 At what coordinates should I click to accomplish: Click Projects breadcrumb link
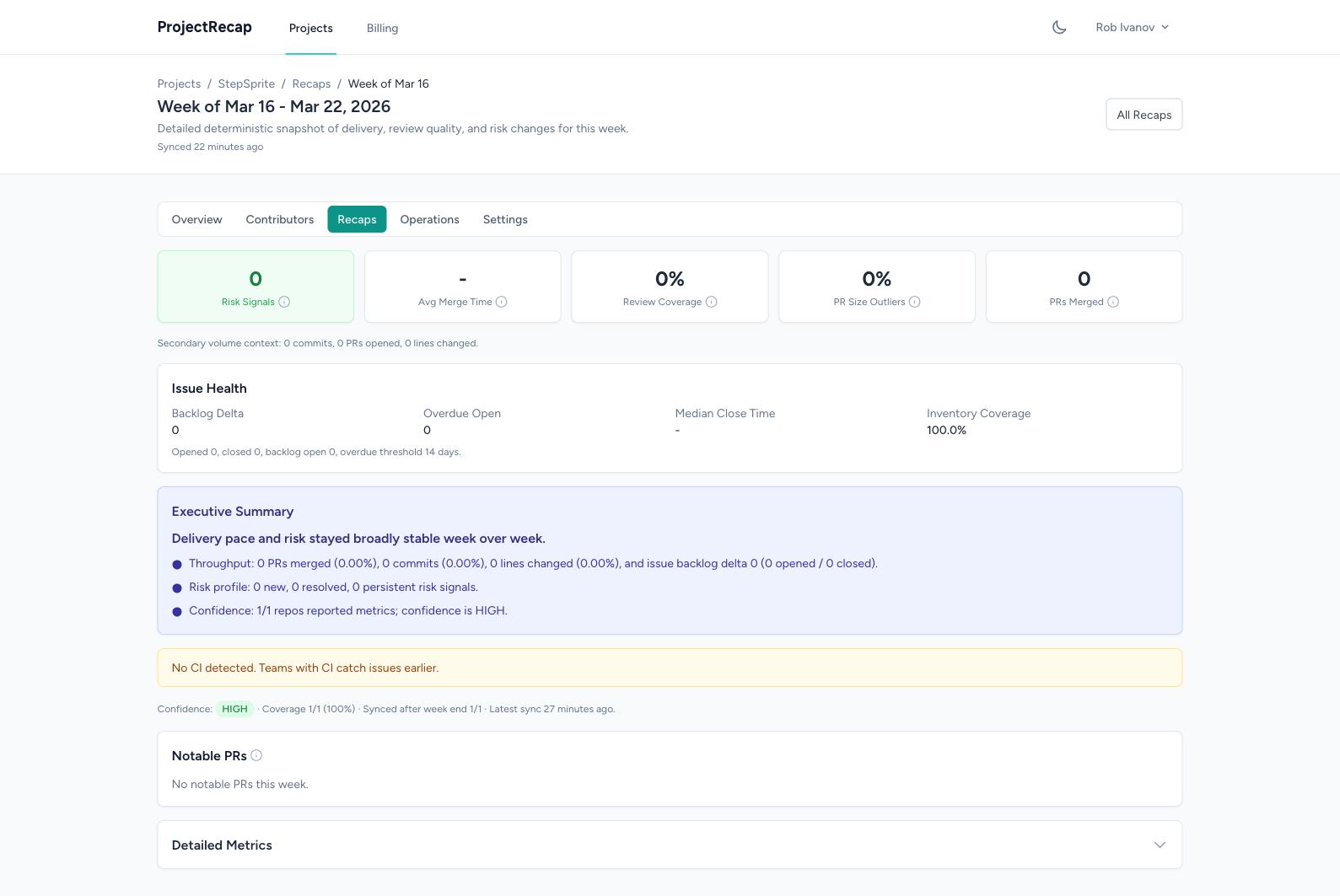(179, 83)
